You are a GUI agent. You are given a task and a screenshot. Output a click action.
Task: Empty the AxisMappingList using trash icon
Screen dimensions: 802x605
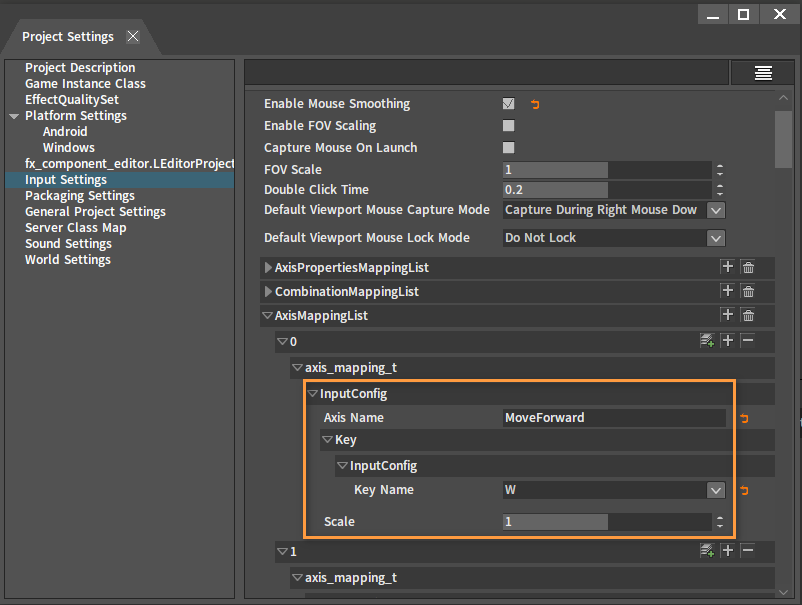point(748,315)
